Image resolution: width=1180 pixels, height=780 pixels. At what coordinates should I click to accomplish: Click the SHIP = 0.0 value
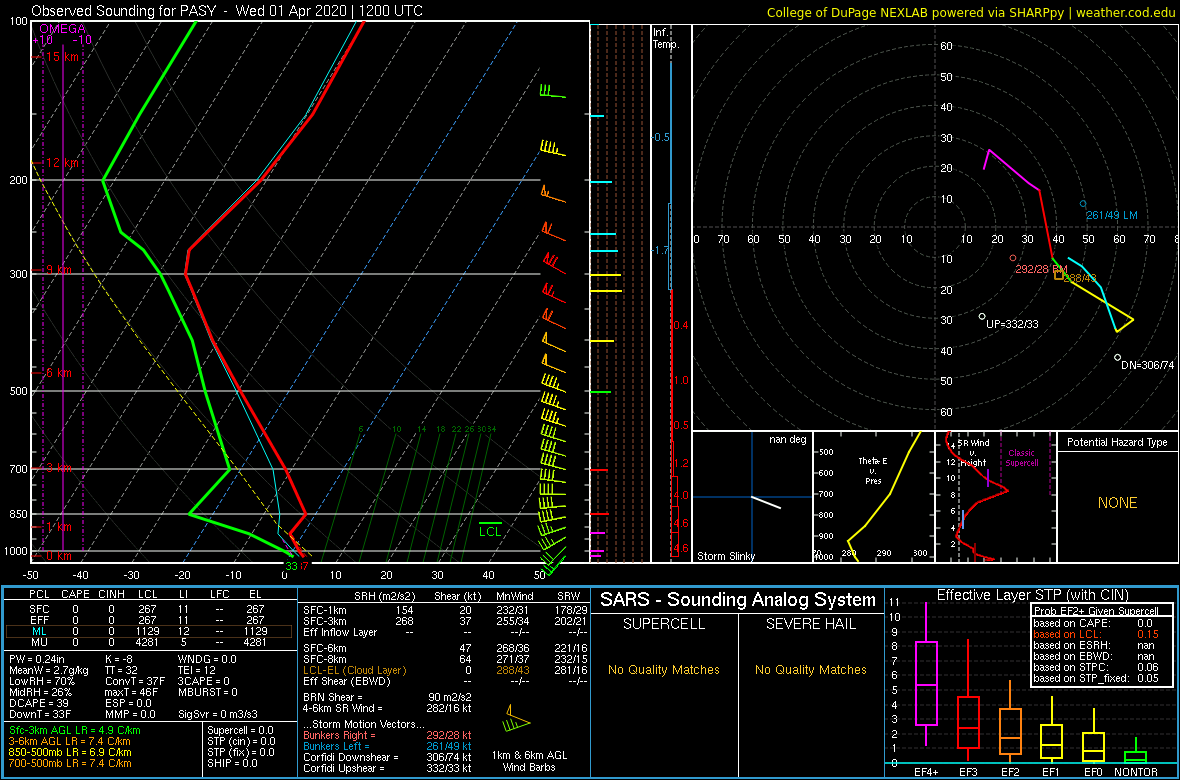click(x=233, y=764)
